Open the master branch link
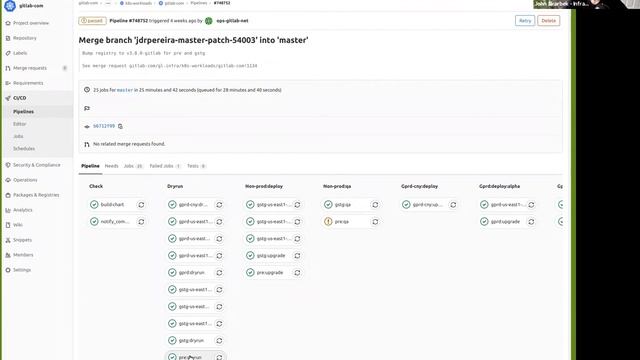The image size is (640, 360). (125, 90)
